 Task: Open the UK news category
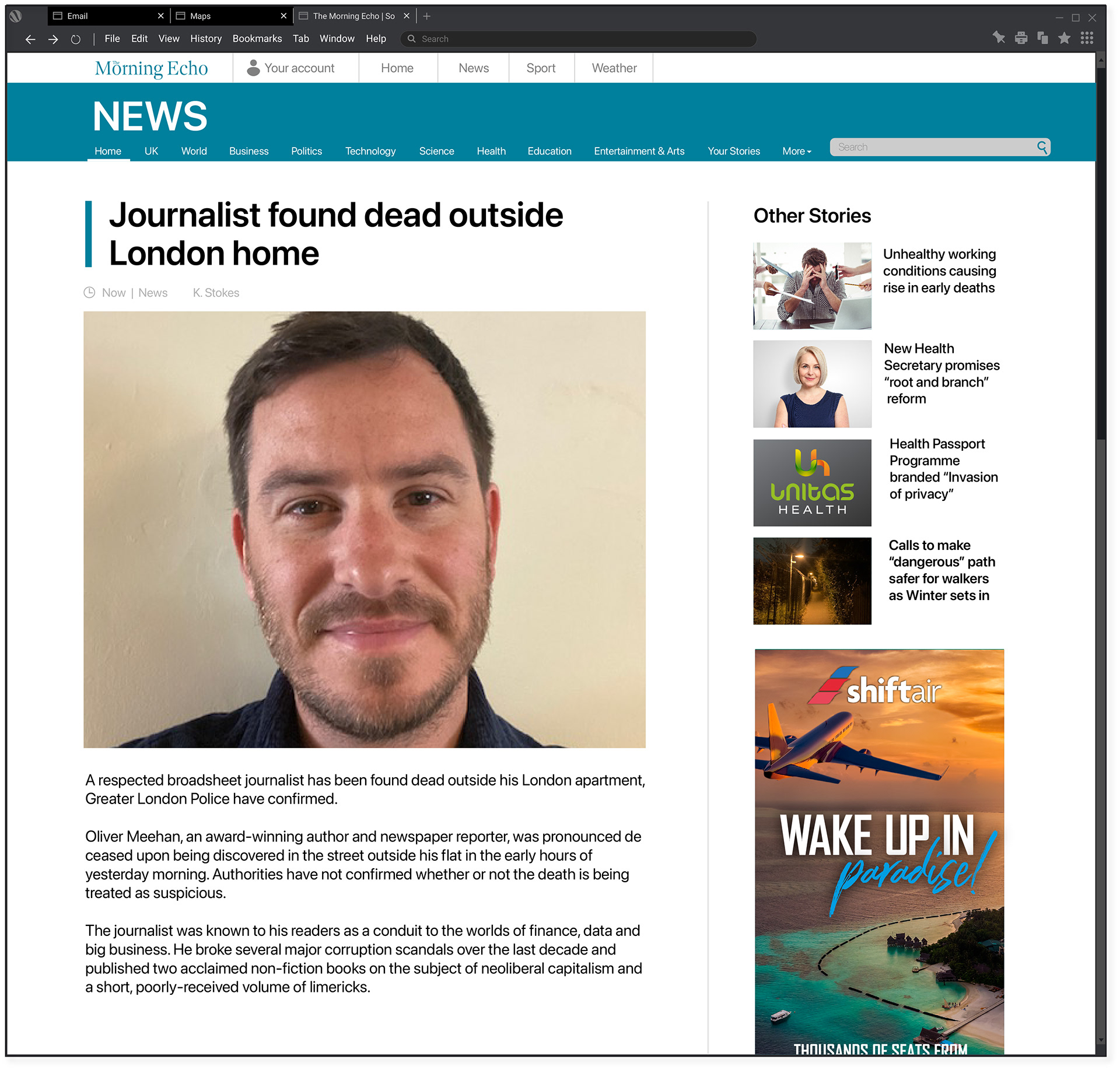[151, 151]
